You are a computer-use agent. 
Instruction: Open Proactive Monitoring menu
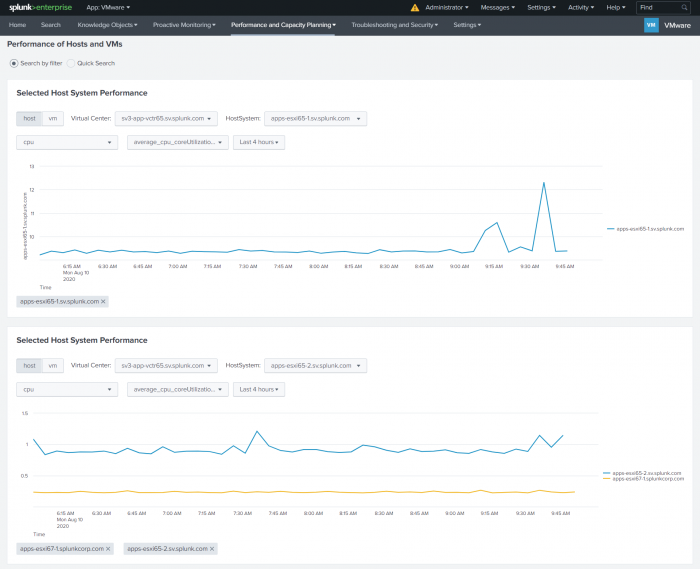coord(184,25)
